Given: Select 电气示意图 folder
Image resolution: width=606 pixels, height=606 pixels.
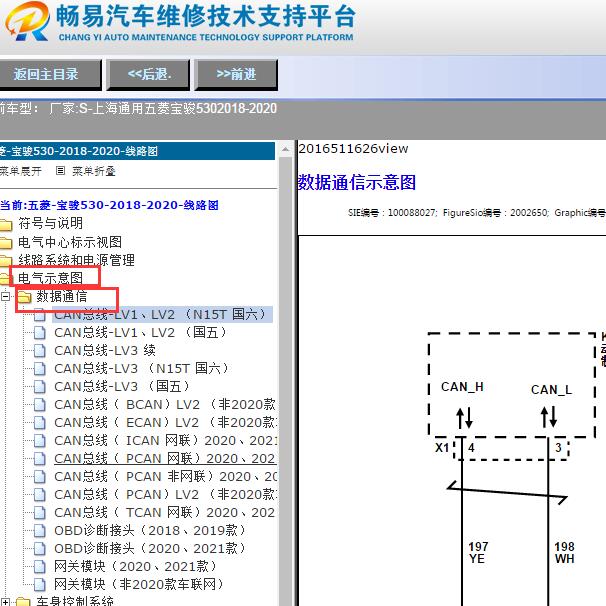Looking at the screenshot, I should (50, 277).
